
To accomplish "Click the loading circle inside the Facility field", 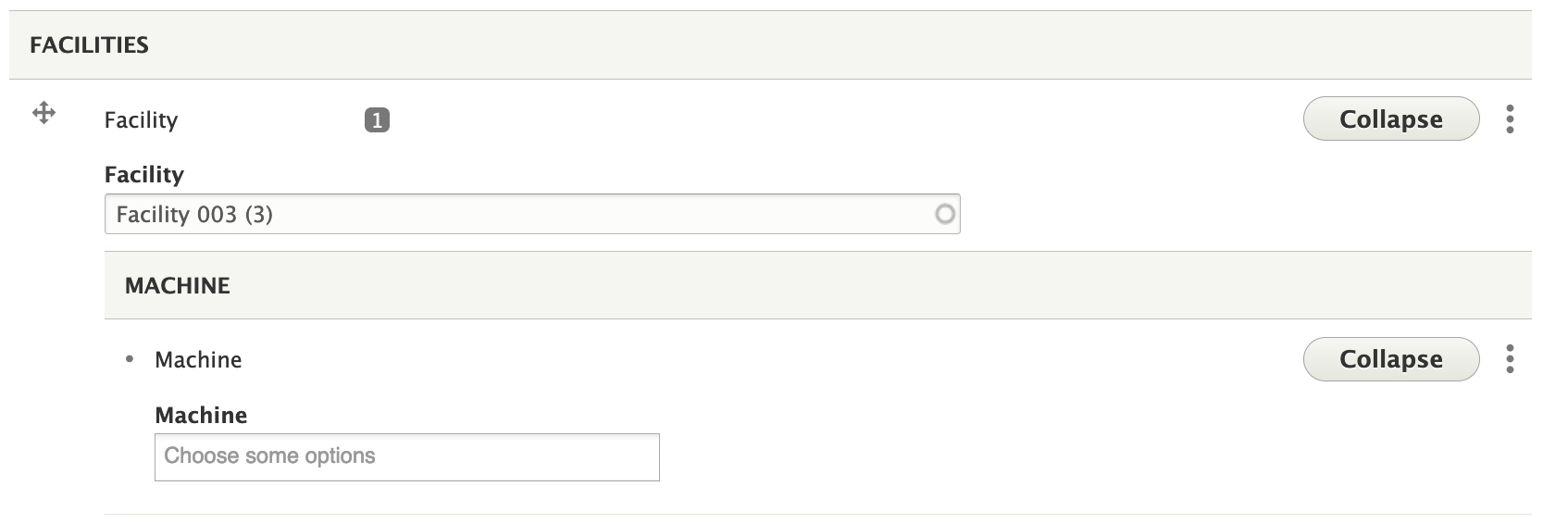I will click(x=944, y=215).
